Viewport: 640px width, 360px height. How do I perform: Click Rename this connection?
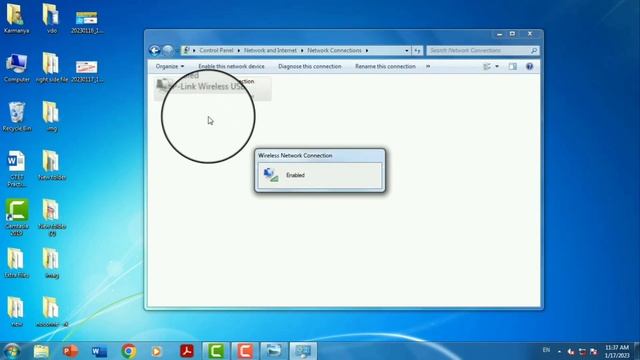click(x=385, y=66)
